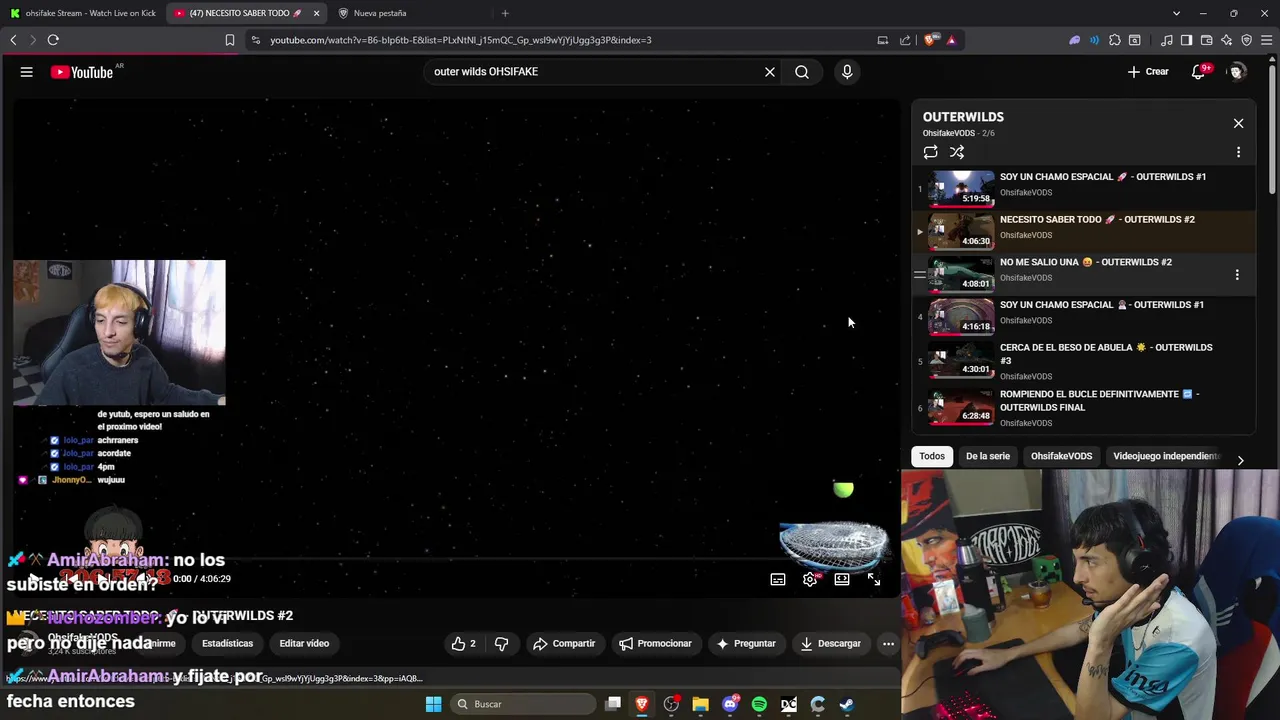Click the Compartir button
This screenshot has width=1280, height=720.
(x=564, y=644)
